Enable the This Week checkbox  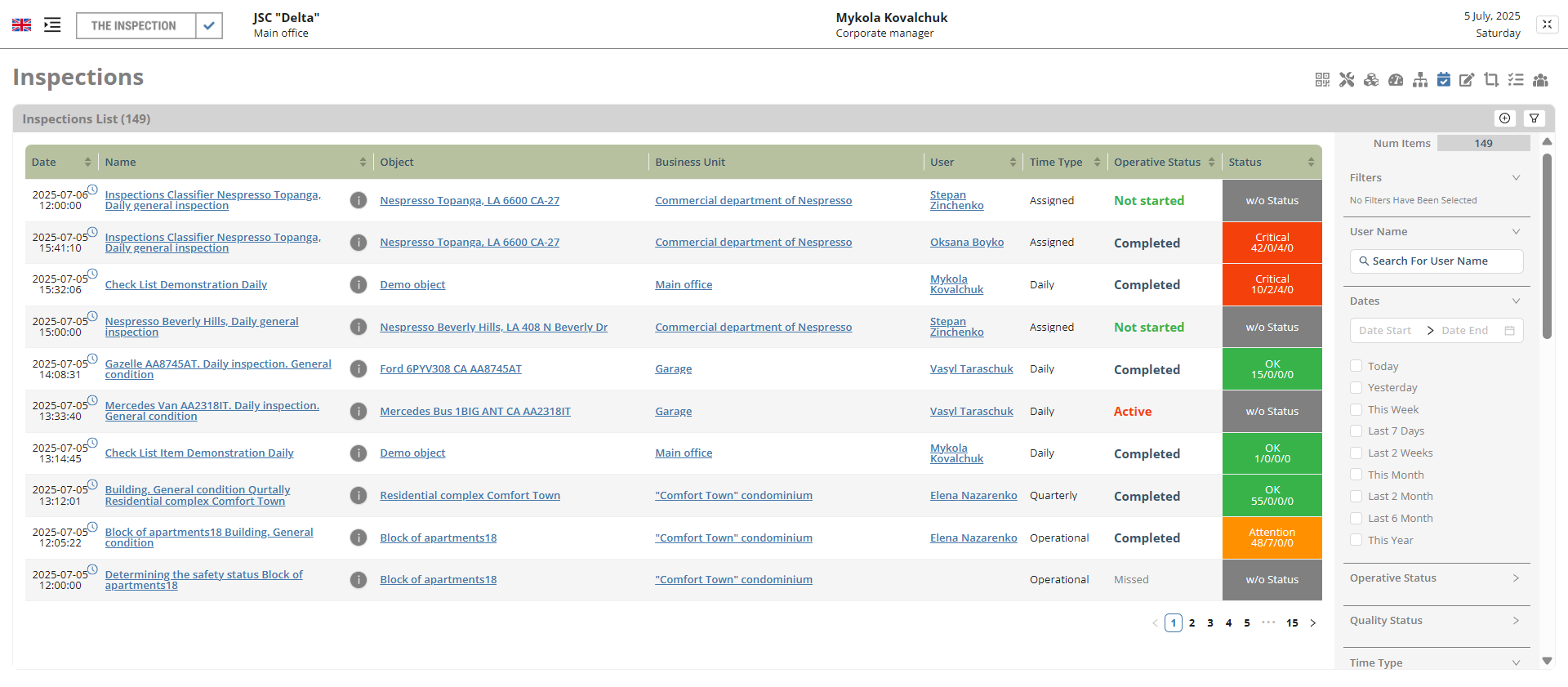click(x=1356, y=409)
